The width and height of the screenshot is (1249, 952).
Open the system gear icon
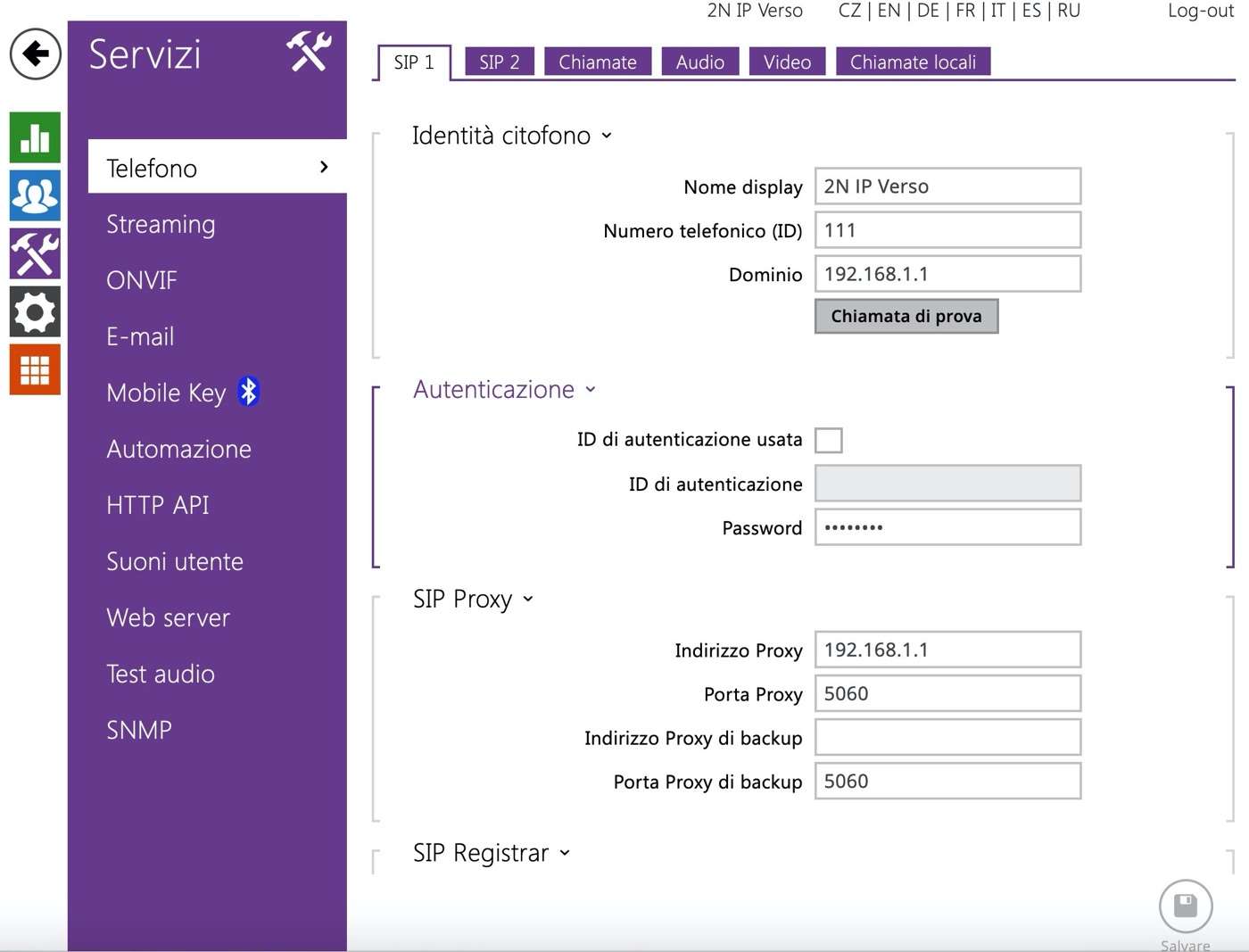pos(35,311)
